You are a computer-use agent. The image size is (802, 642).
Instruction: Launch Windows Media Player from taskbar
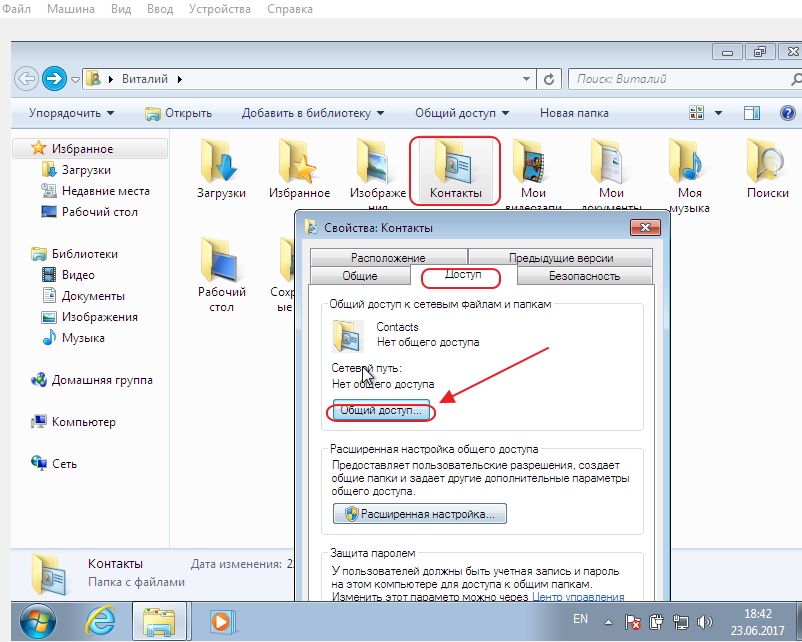coord(222,622)
